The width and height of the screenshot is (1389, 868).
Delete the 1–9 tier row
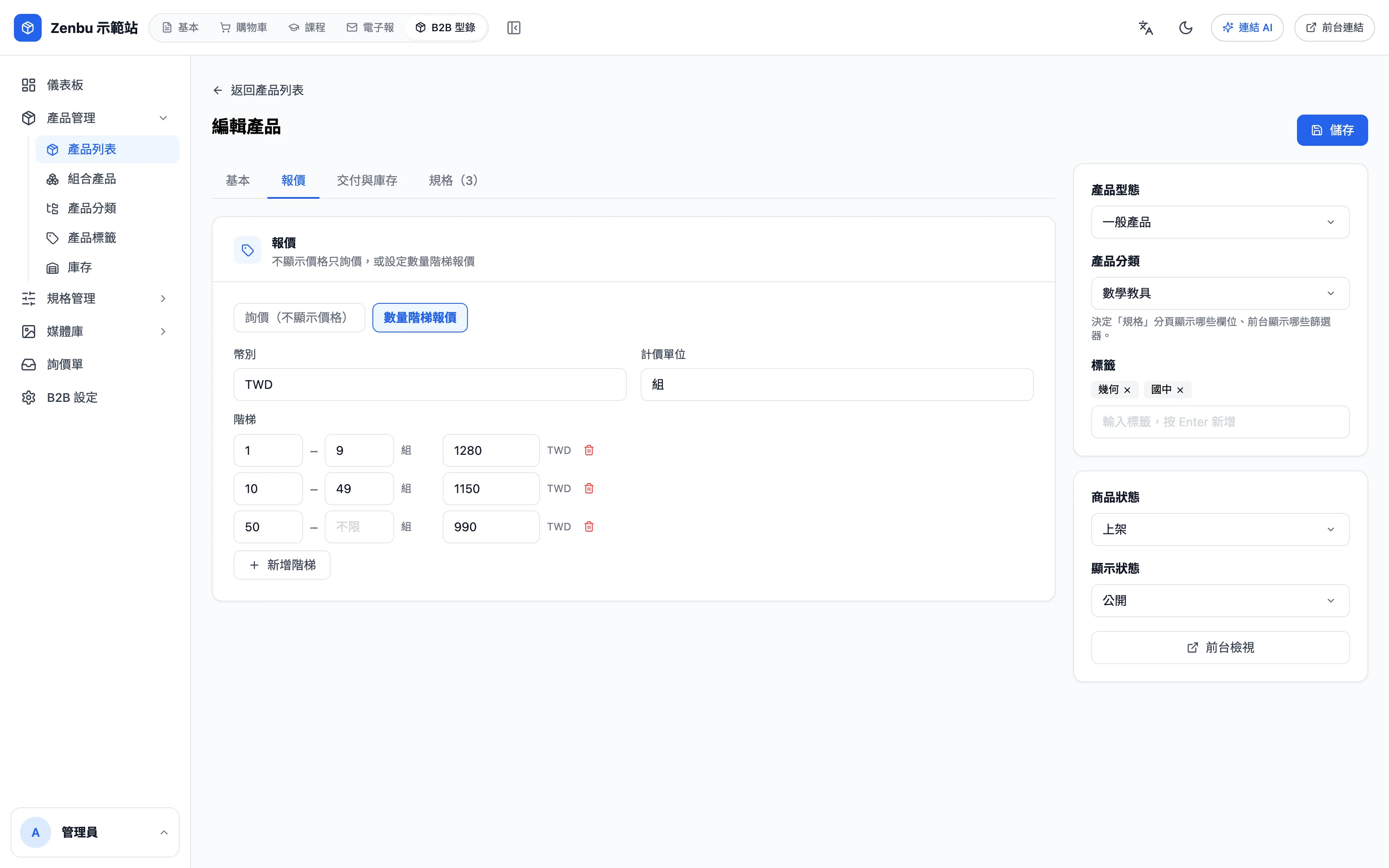[x=589, y=450]
